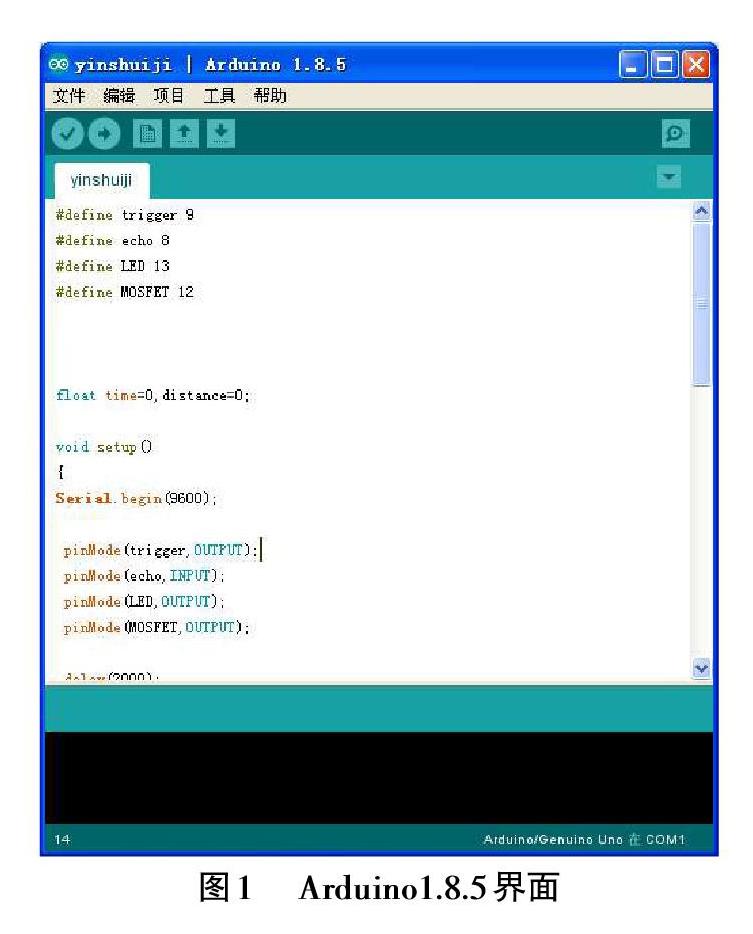
Task: Click the '#define MOSFET 12' line
Action: click(x=125, y=292)
